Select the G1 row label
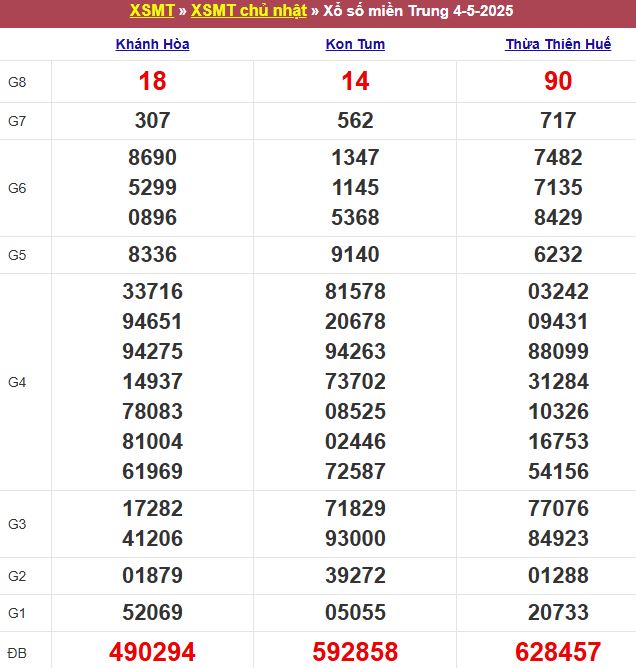This screenshot has width=636, height=668. 17,613
